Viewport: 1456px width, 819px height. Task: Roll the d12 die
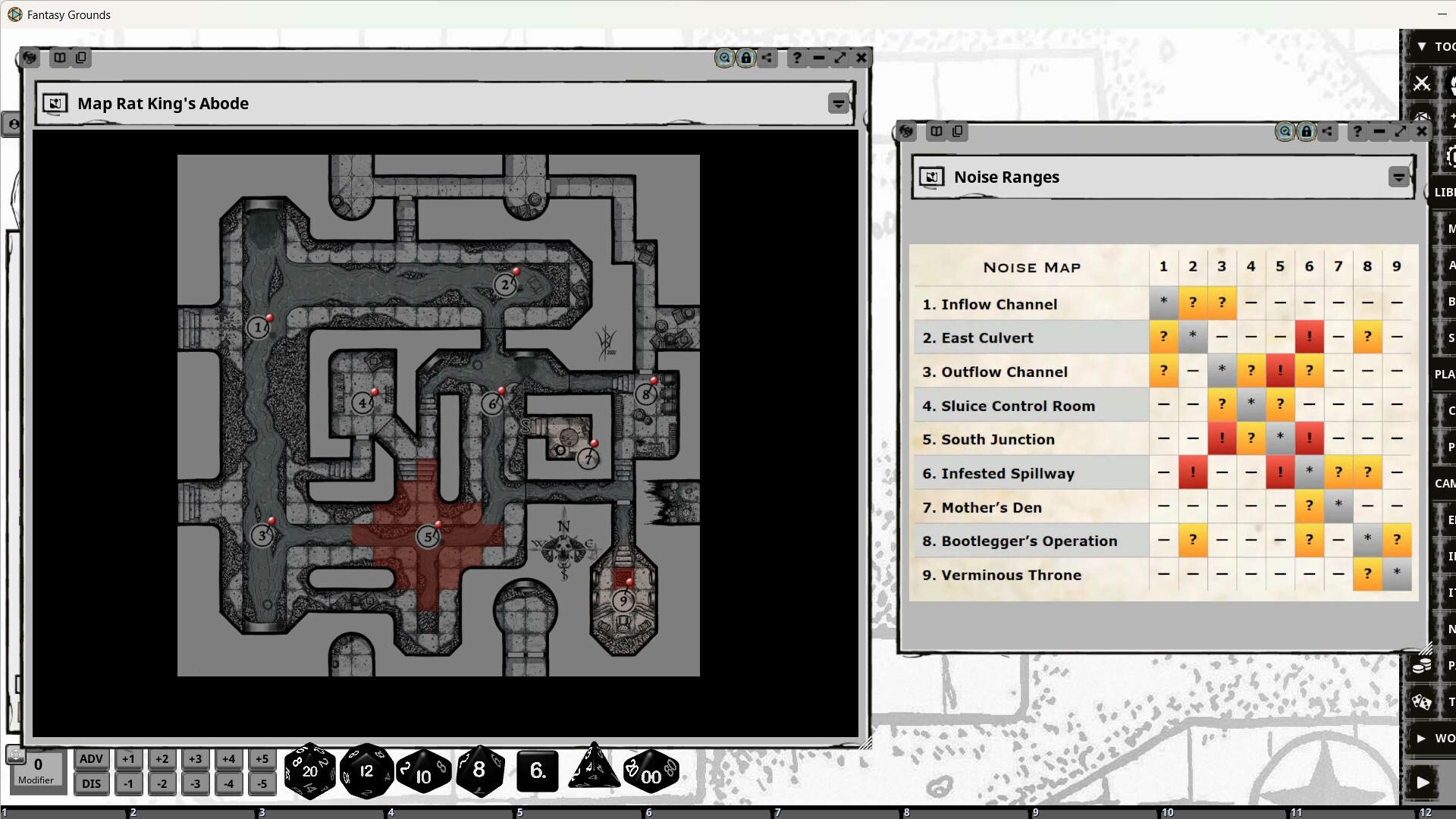(x=366, y=770)
